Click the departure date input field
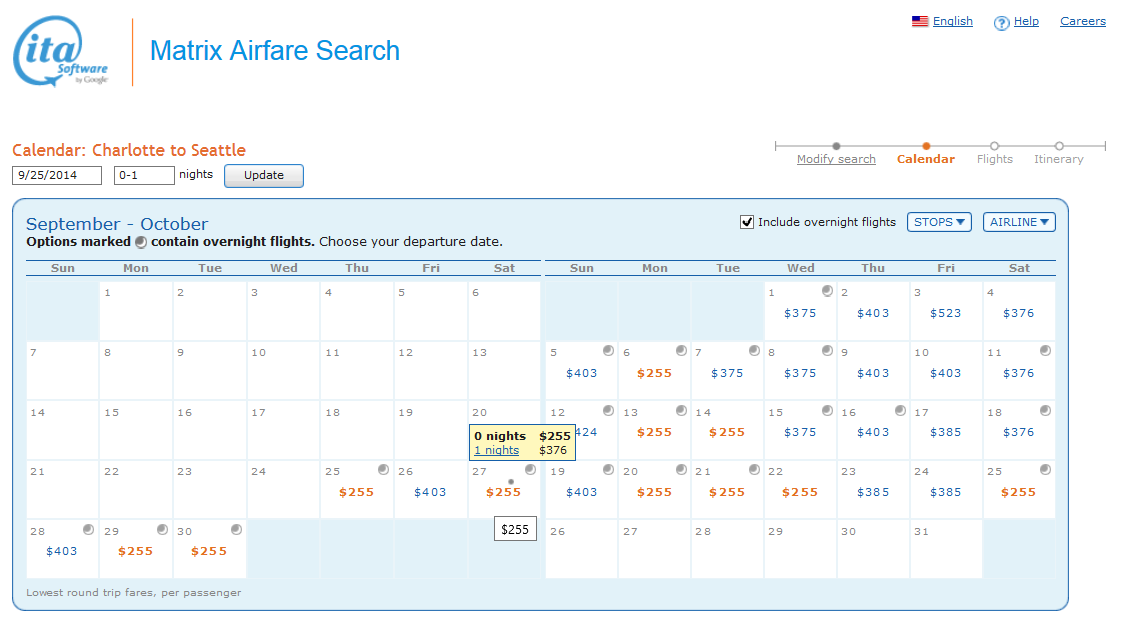The image size is (1122, 629). [57, 175]
